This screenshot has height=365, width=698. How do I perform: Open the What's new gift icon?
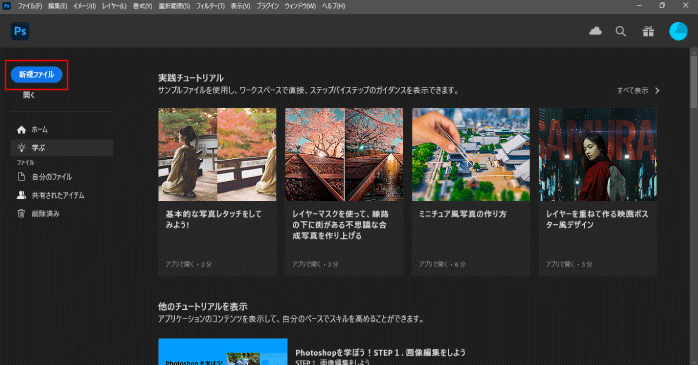(648, 31)
